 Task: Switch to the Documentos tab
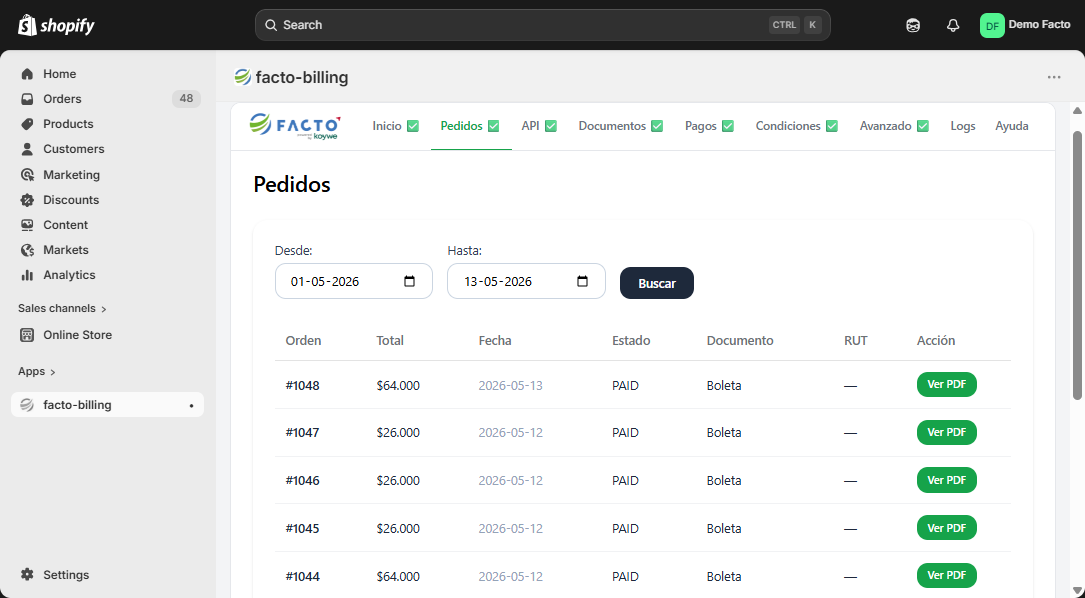click(621, 126)
